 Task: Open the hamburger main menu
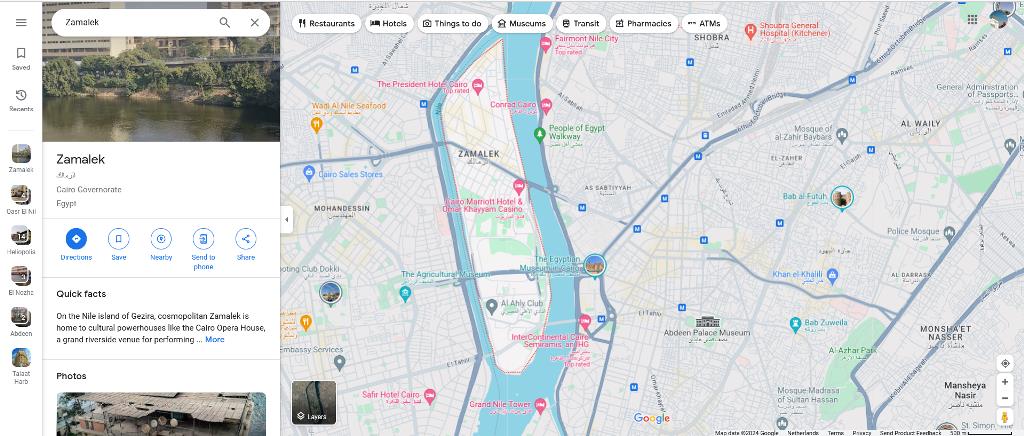pos(21,22)
